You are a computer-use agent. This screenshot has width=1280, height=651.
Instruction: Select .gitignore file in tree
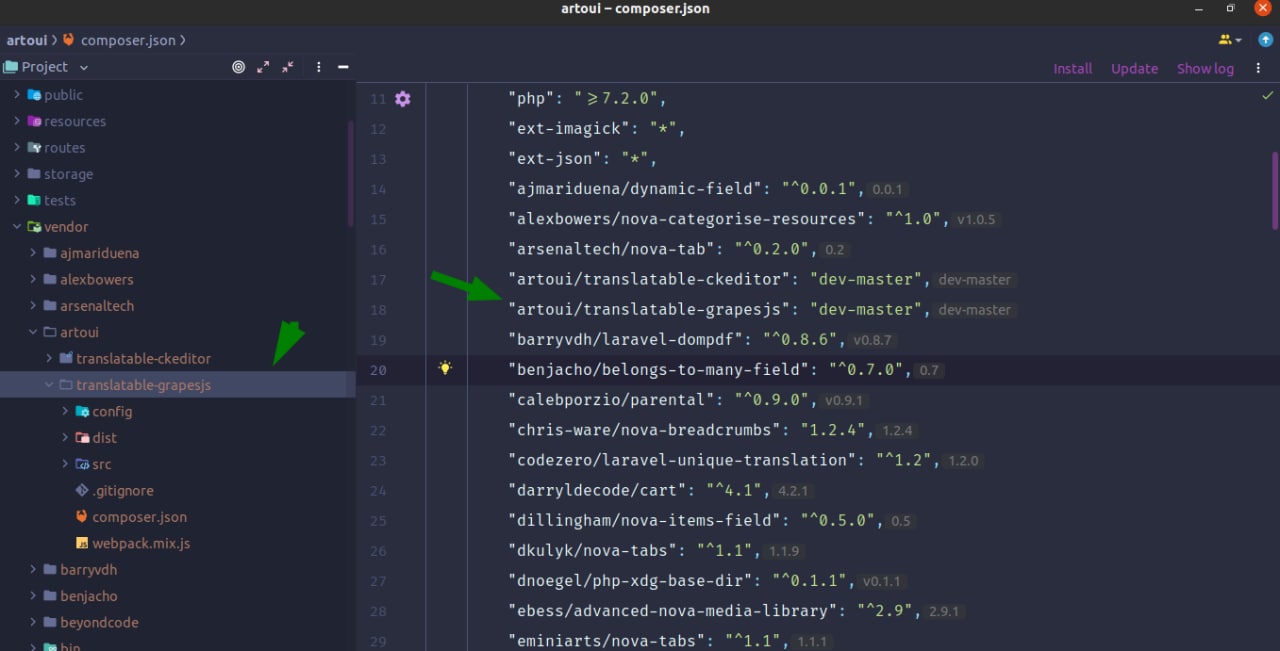coord(123,491)
